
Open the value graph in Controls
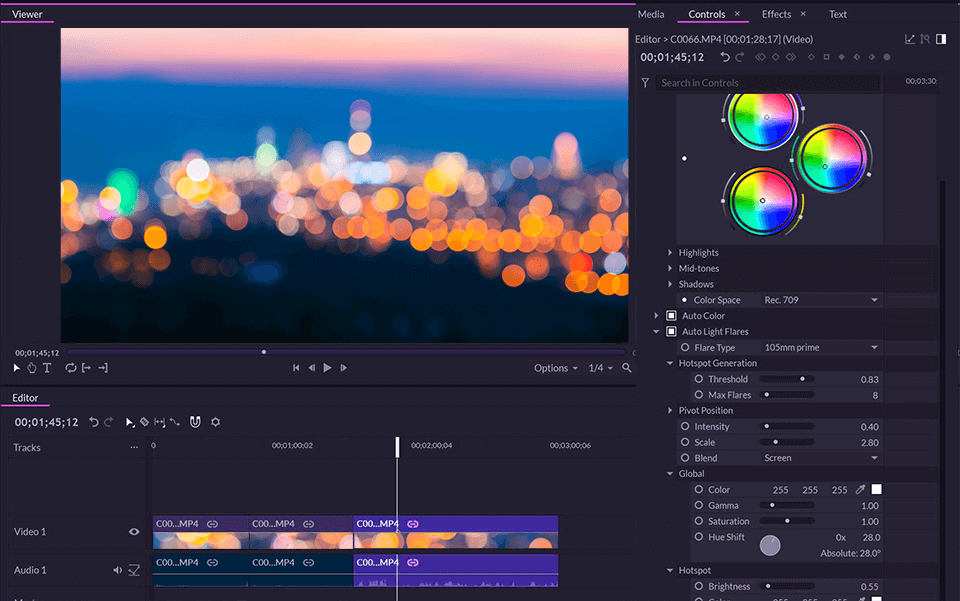pyautogui.click(x=910, y=39)
